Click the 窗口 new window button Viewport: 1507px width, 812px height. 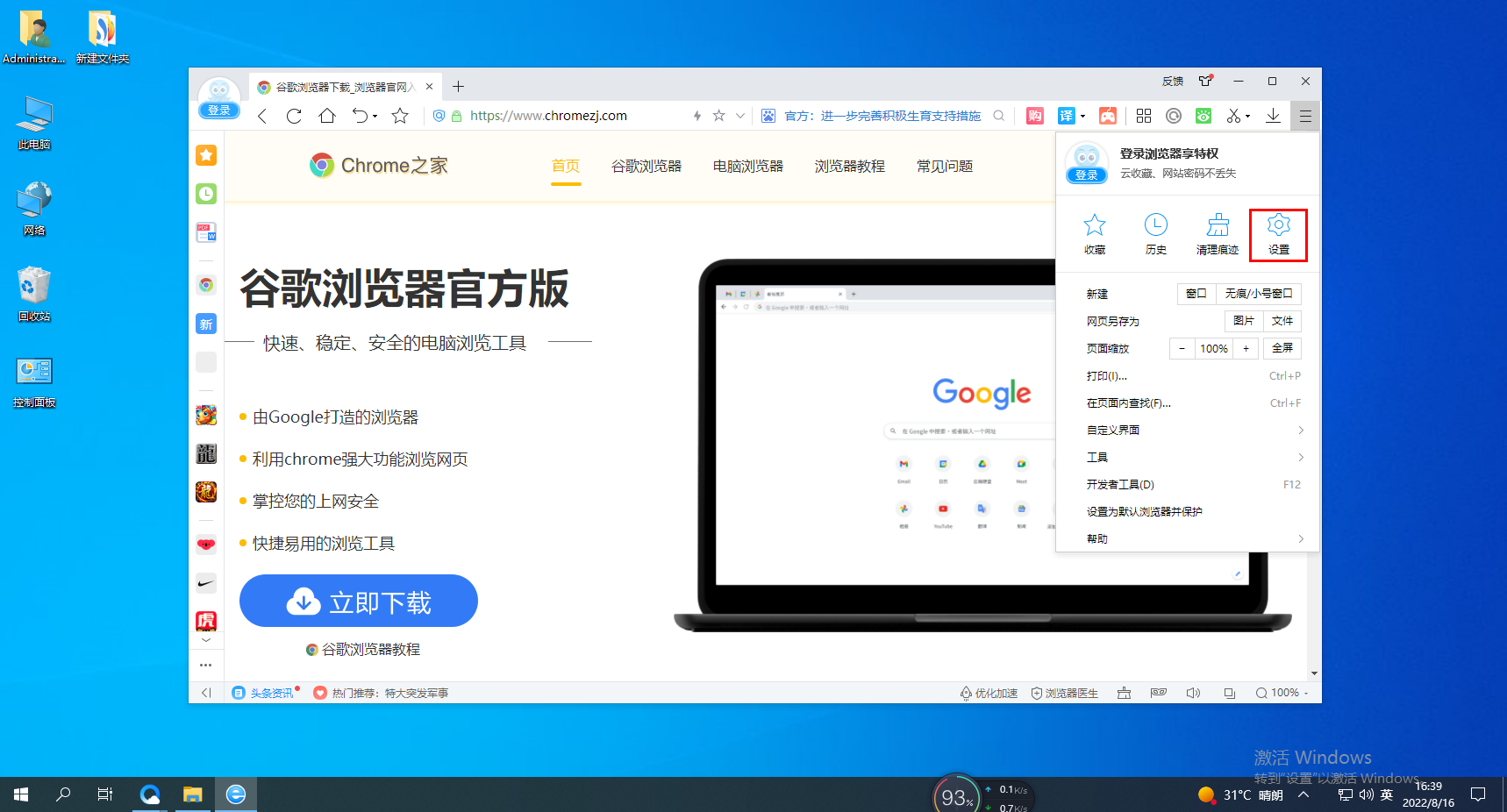[x=1196, y=294]
